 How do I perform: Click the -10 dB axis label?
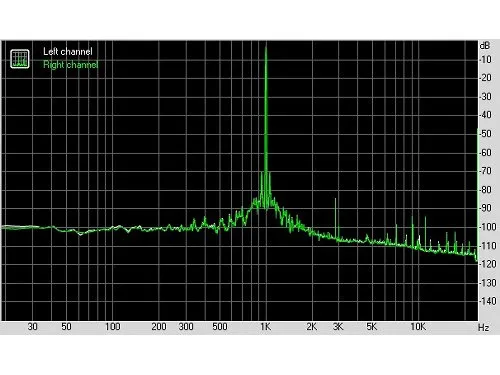pos(485,60)
